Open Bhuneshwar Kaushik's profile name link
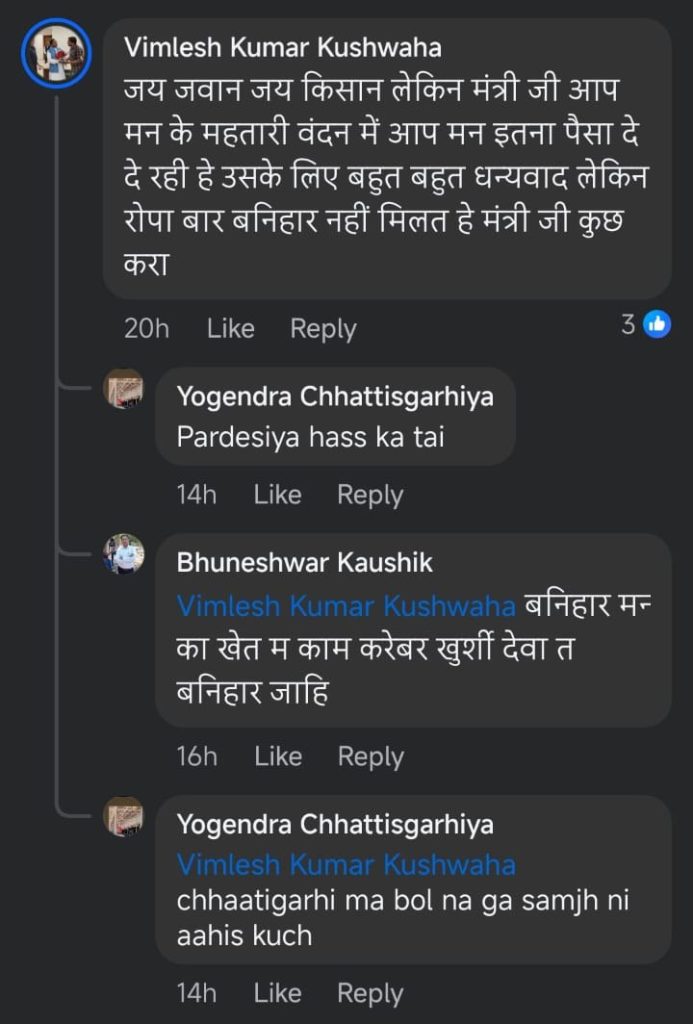 coord(304,563)
